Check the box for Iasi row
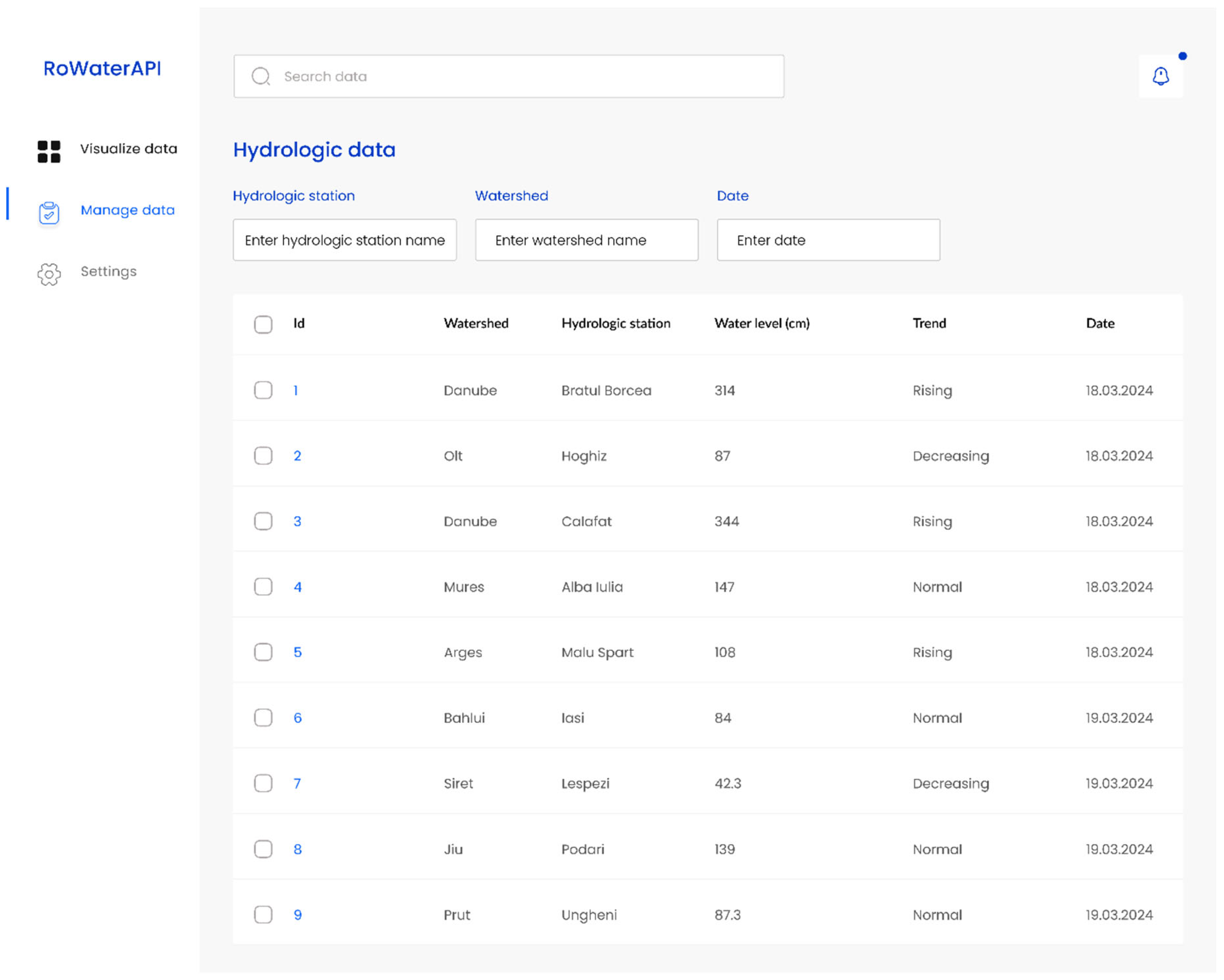 point(263,718)
